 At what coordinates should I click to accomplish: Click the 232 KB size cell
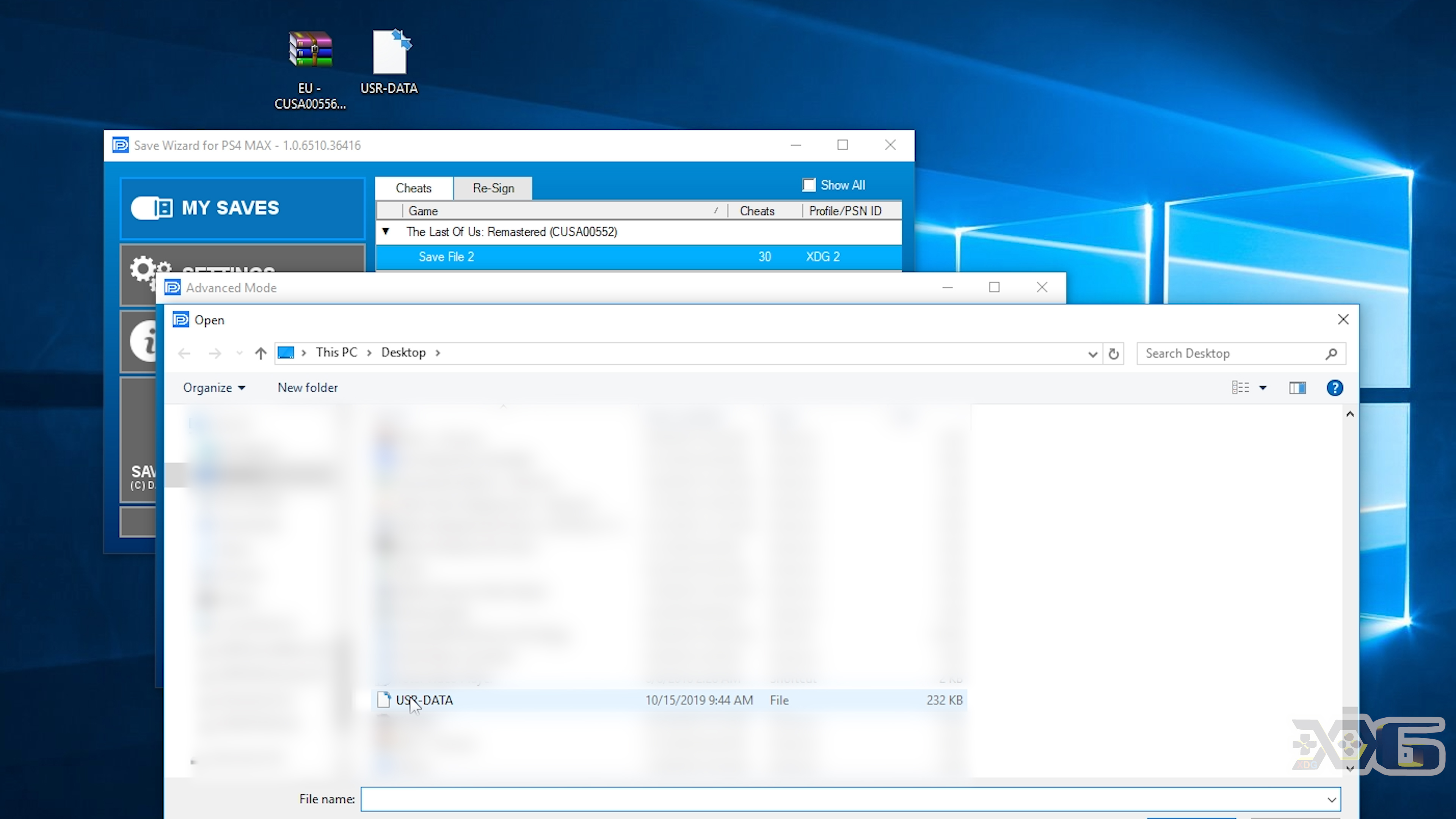pos(944,700)
